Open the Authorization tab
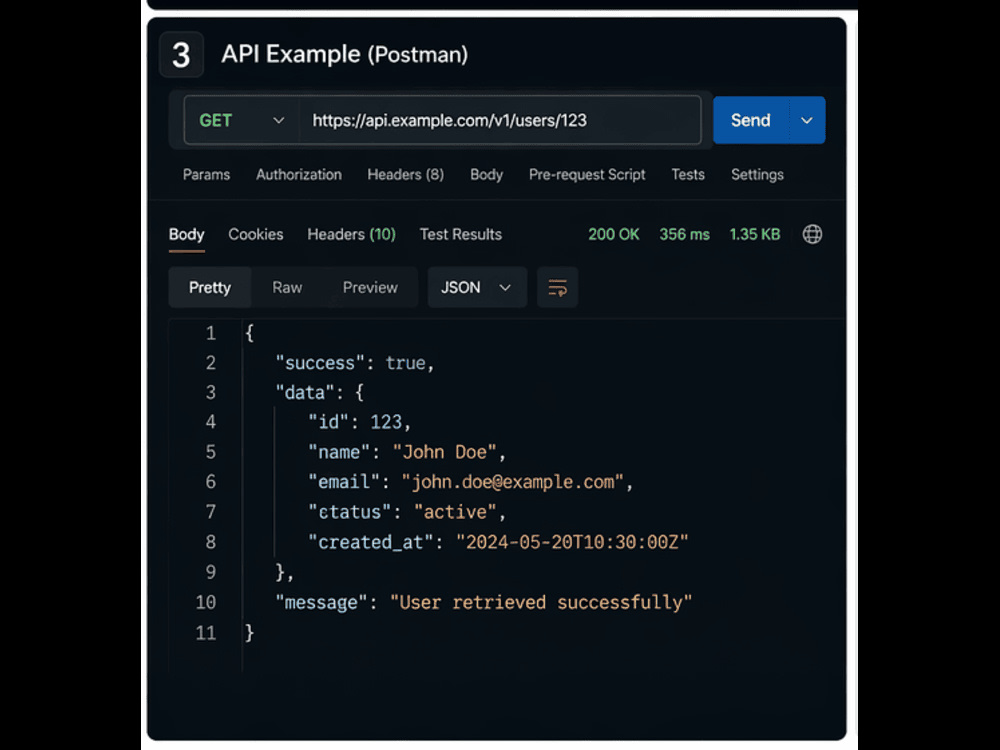The width and height of the screenshot is (1000, 750). point(298,175)
